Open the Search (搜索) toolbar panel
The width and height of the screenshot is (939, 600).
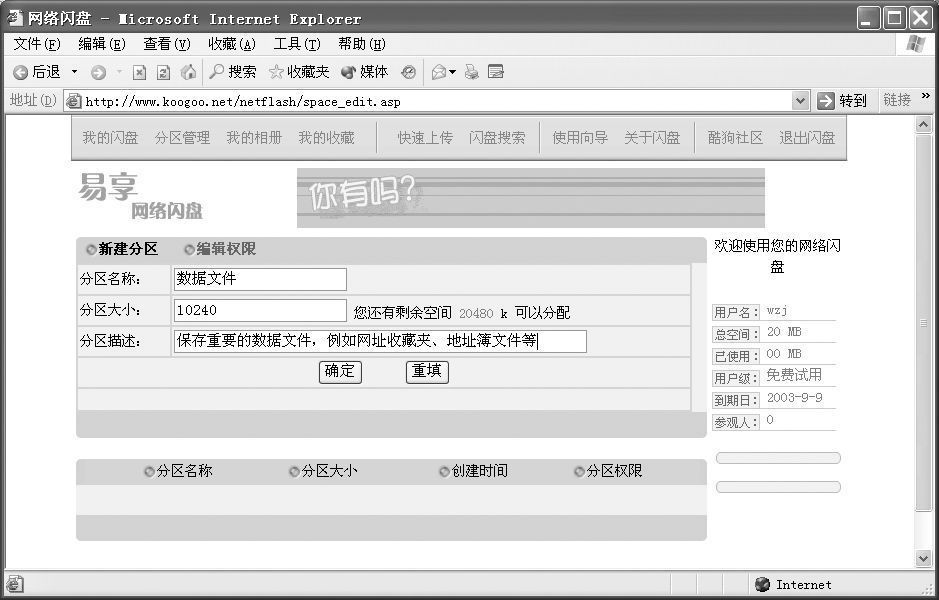(x=232, y=72)
